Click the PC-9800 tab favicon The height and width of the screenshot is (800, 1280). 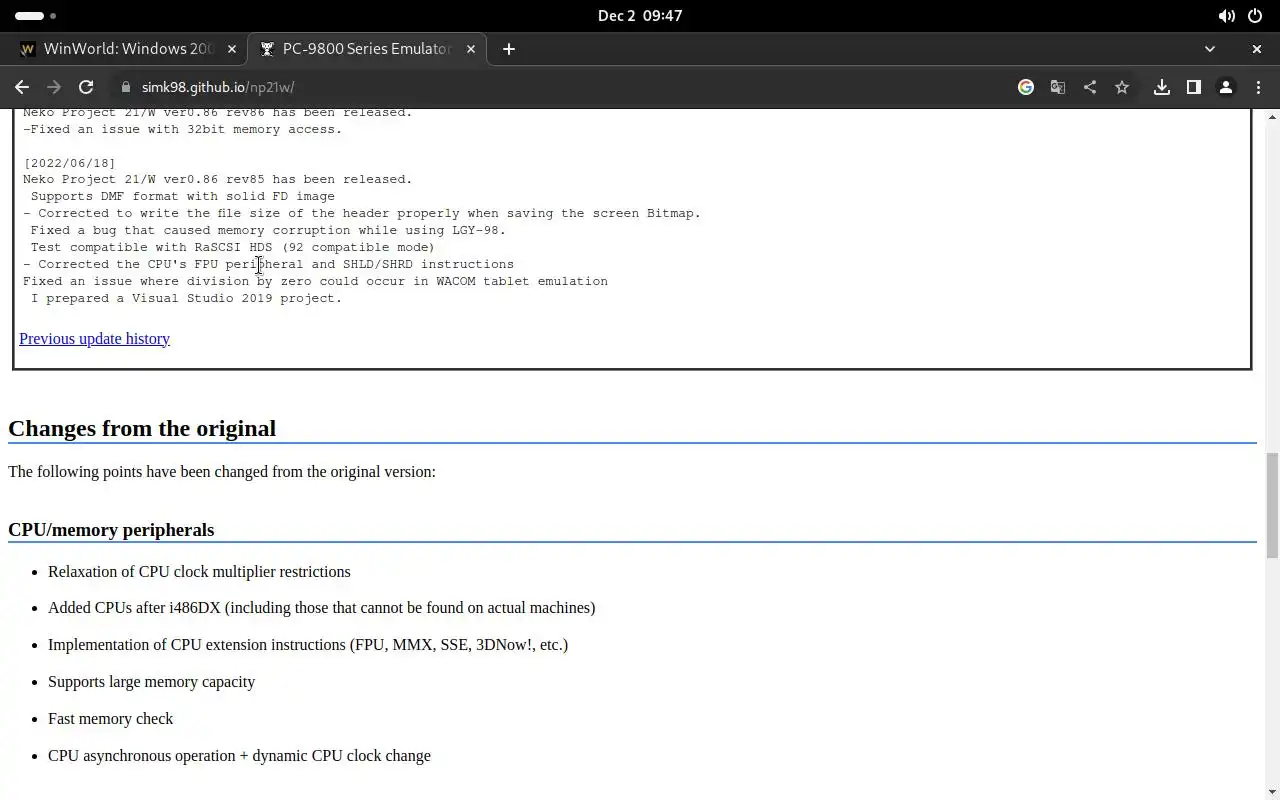click(267, 49)
